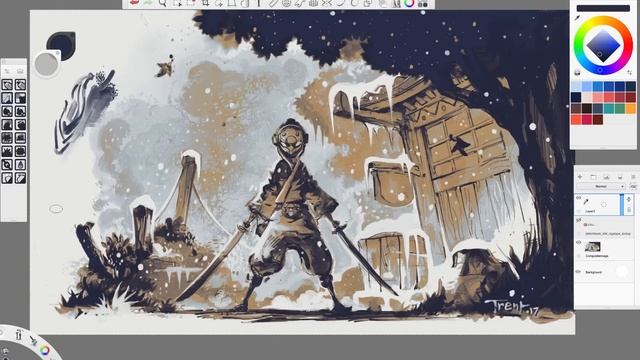This screenshot has height=360, width=640.
Task: Click the current color bar above color wheel
Action: (x=603, y=8)
